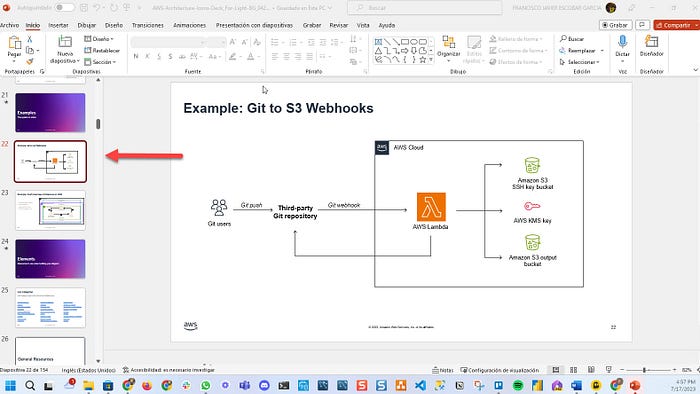This screenshot has height=394, width=700.
Task: Collapse the ribbon with chevron
Action: [x=695, y=70]
